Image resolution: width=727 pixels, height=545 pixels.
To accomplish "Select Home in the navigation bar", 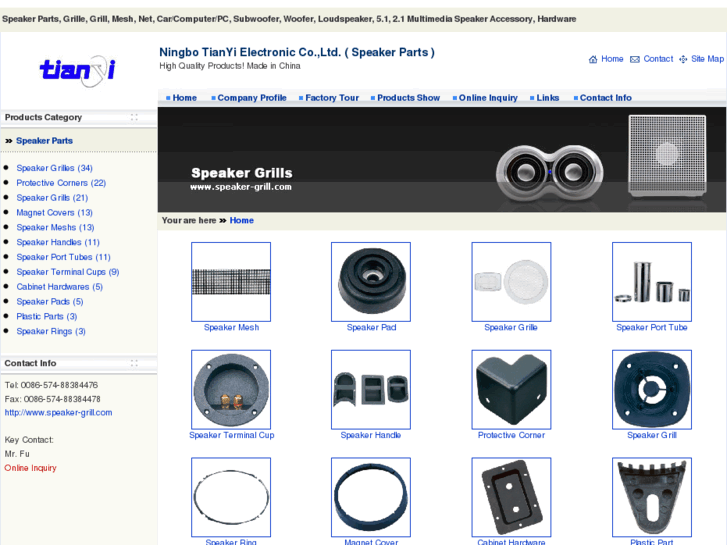I will pyautogui.click(x=185, y=98).
